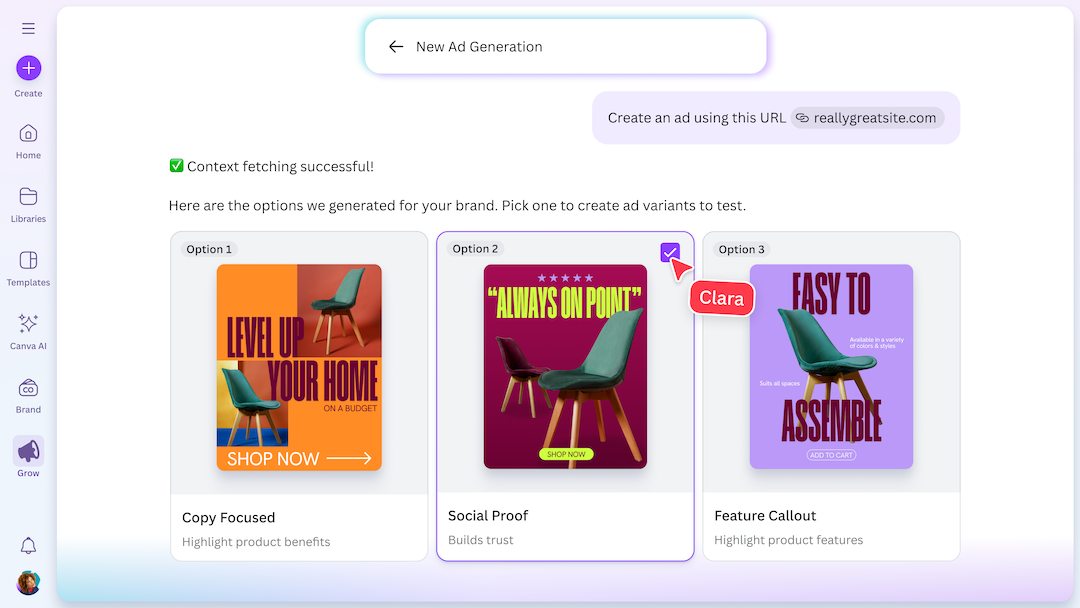Viewport: 1080px width, 608px height.
Task: Open the Libraries folder icon
Action: [28, 197]
